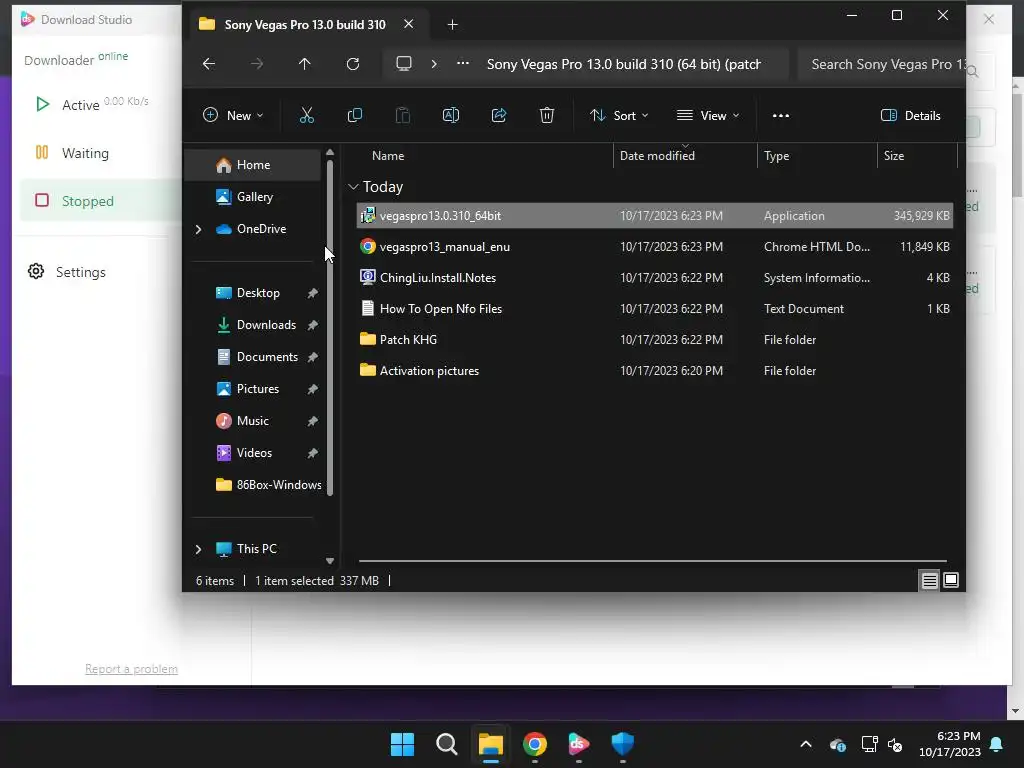Click the This PC monitor breadcrumb icon
Viewport: 1024px width, 768px height.
404,64
